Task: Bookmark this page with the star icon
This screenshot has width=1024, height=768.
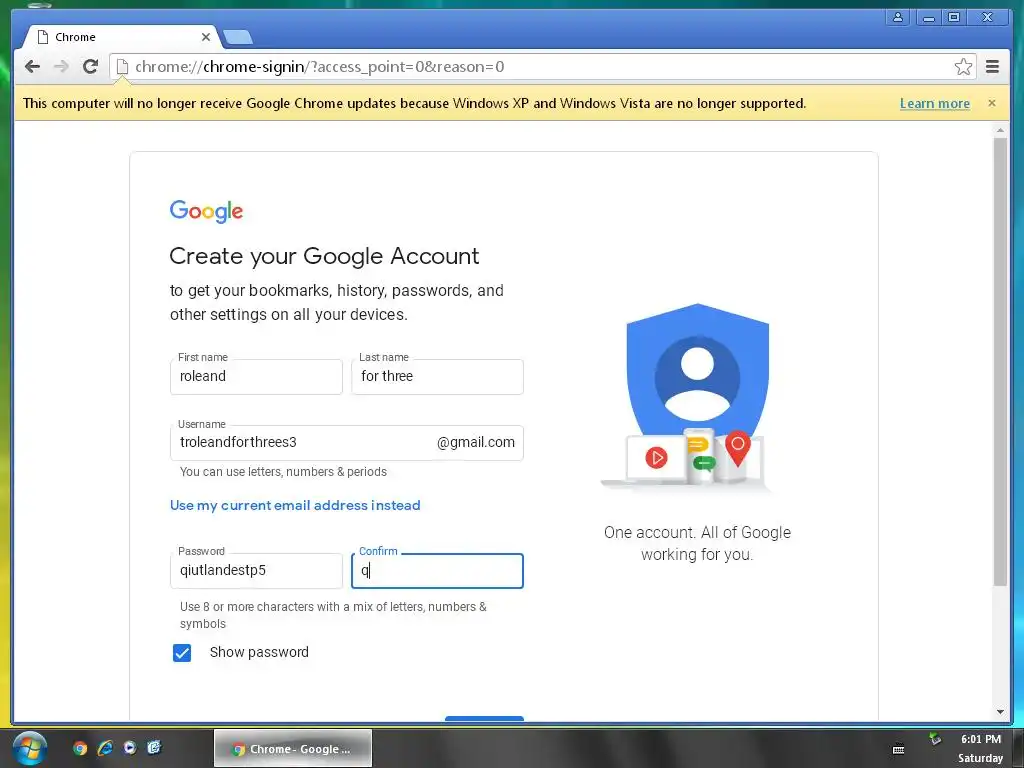Action: pyautogui.click(x=963, y=67)
